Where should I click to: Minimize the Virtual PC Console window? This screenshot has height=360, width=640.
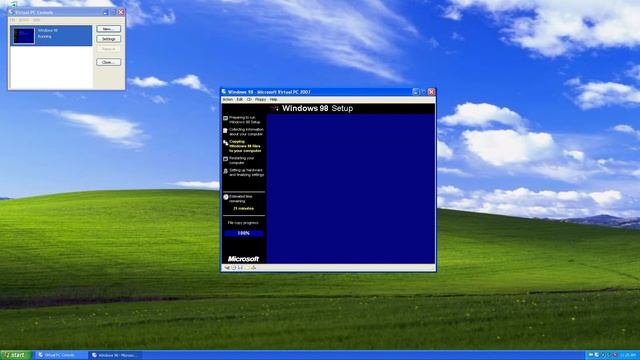[106, 12]
